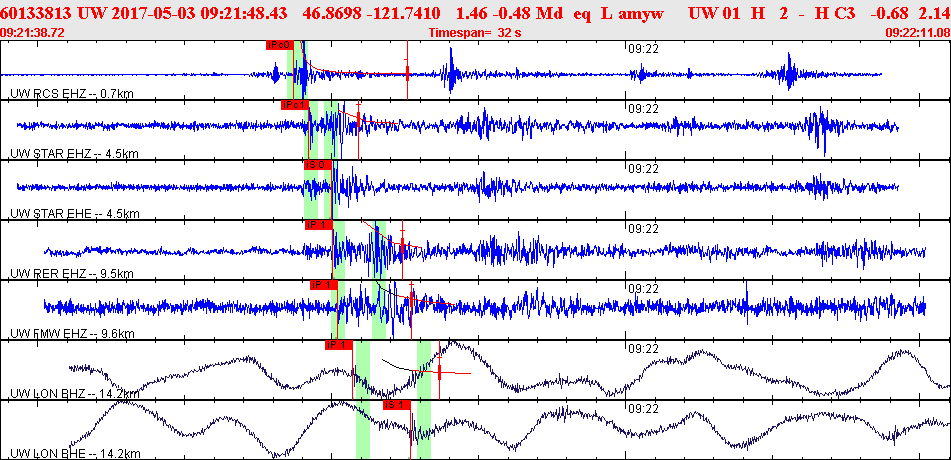This screenshot has height=460, width=951.
Task: Click the coda end marker on FMW EHZ trace
Action: click(x=412, y=299)
